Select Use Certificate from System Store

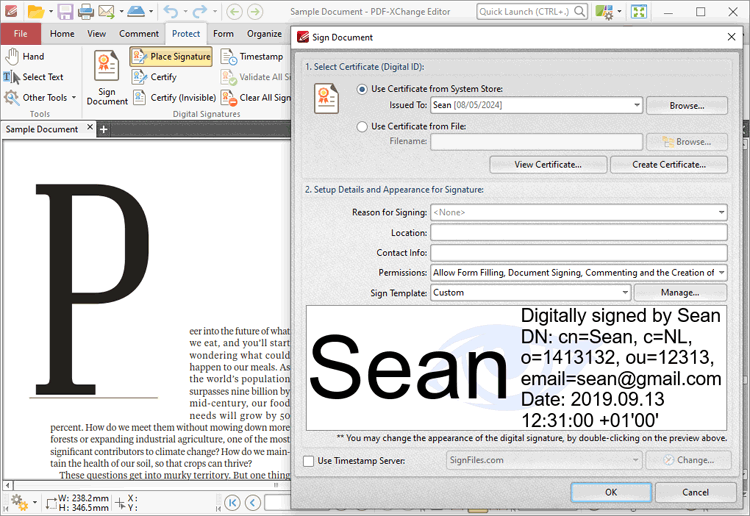coord(362,89)
